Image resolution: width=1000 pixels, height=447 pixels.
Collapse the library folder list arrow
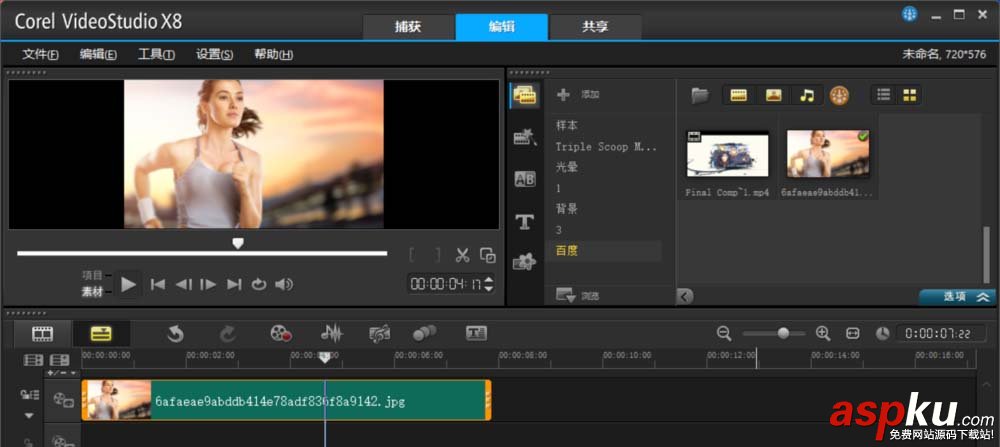tap(685, 297)
